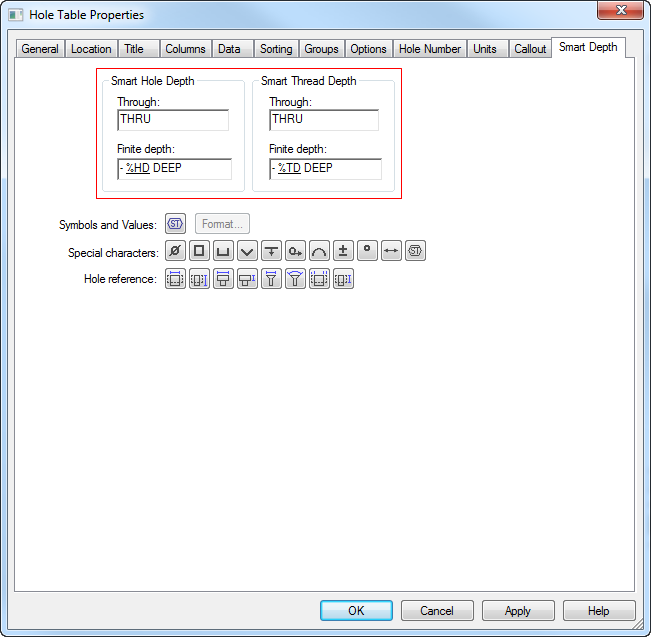Open the Hole Number tab
The width and height of the screenshot is (651, 637).
(430, 49)
